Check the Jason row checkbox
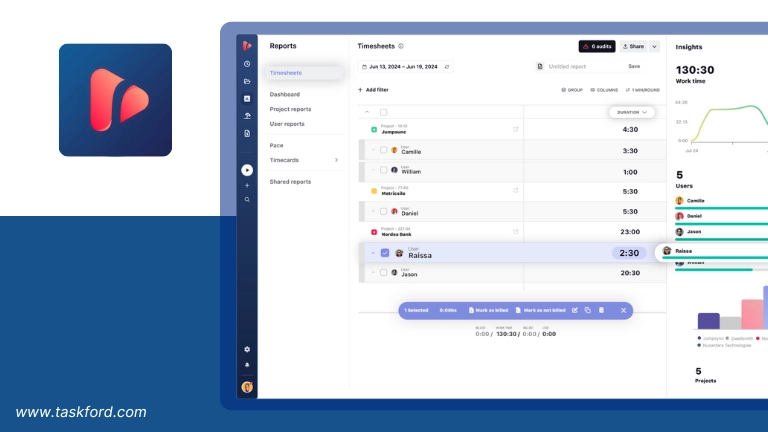 point(384,272)
